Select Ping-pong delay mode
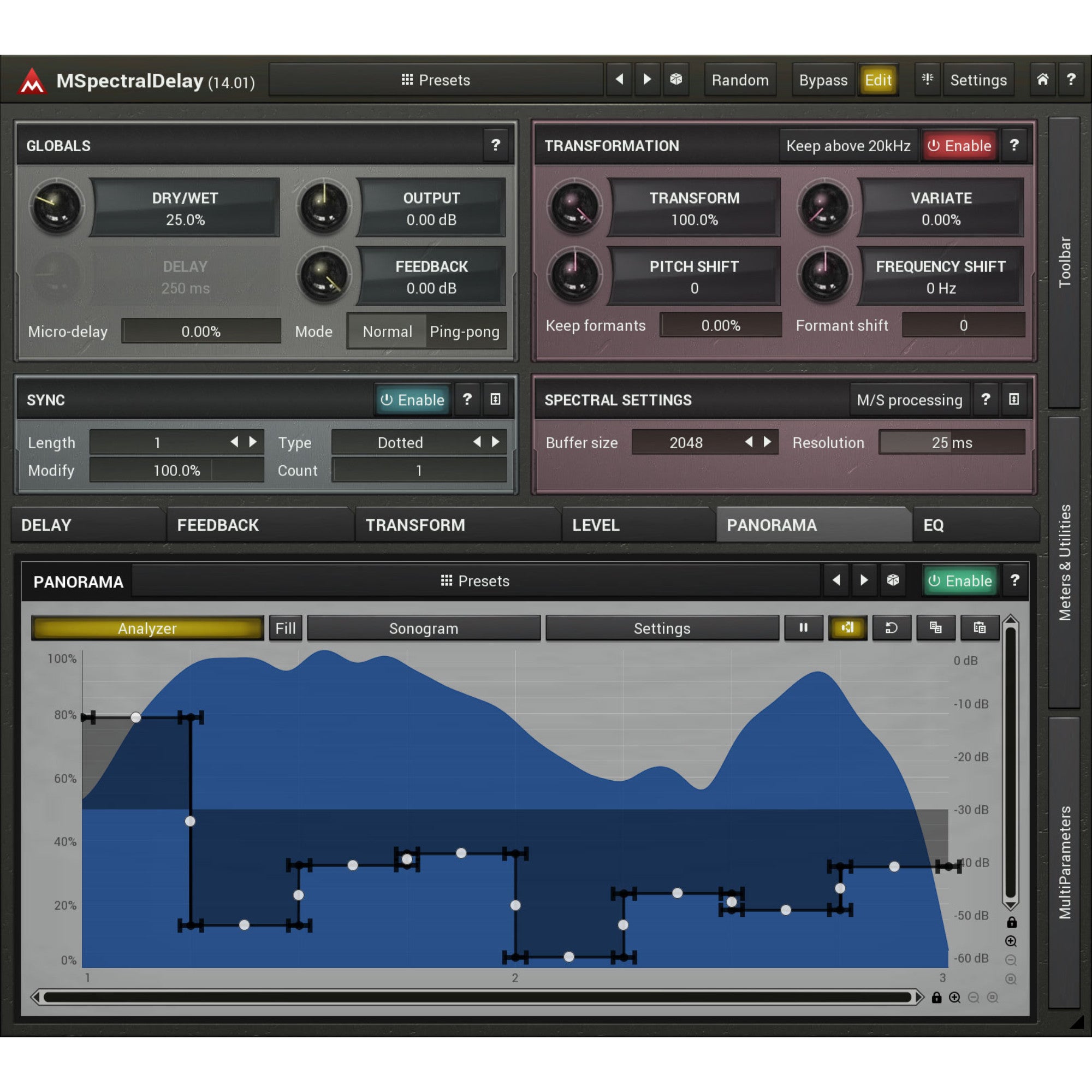Image resolution: width=1092 pixels, height=1092 pixels. [465, 331]
